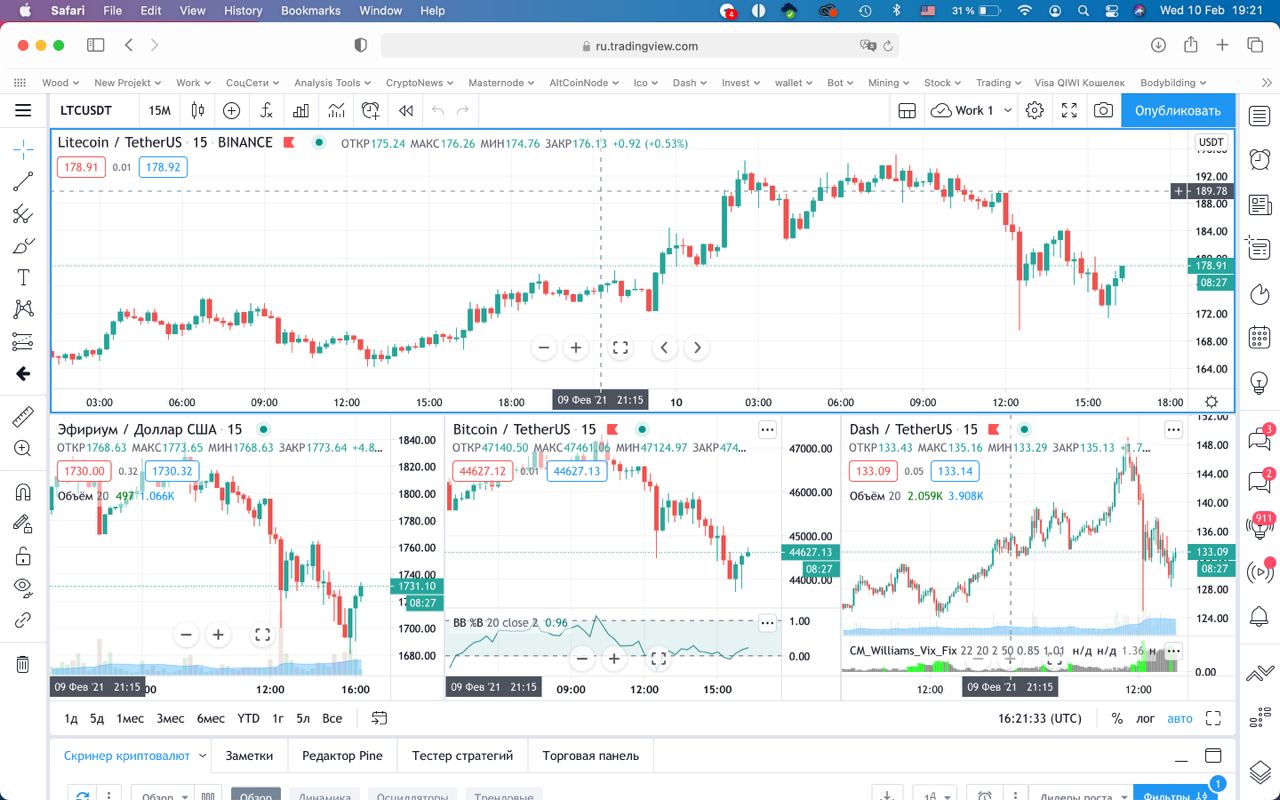Switch to the Редактор Pine tab
Viewport: 1280px width, 800px height.
pos(342,756)
